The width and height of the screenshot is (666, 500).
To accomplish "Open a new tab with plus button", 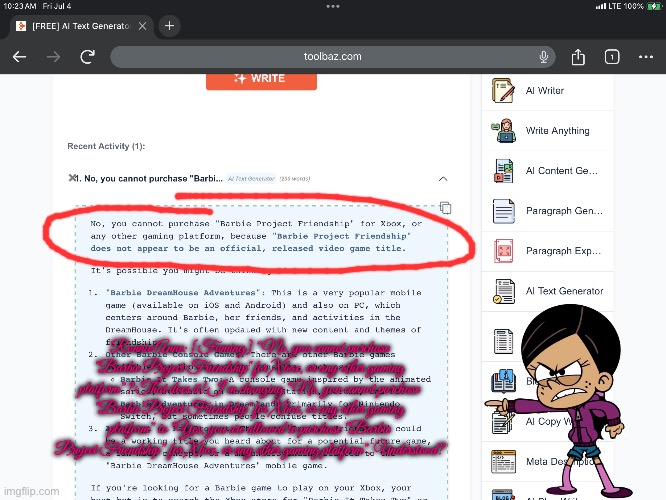I will point(169,26).
